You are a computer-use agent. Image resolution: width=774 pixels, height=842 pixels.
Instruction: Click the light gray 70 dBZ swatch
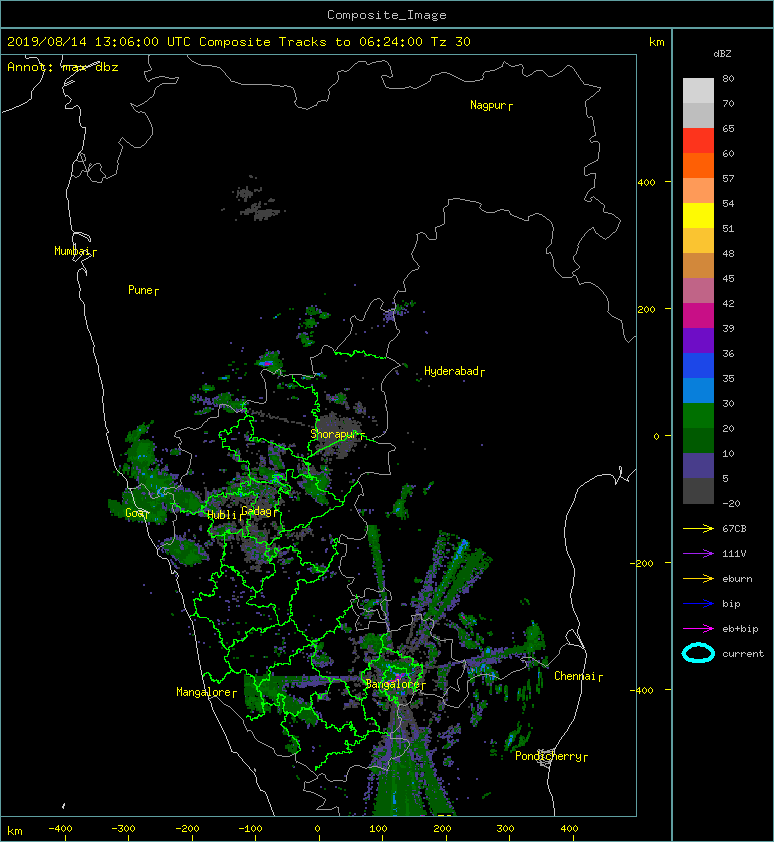[x=698, y=115]
